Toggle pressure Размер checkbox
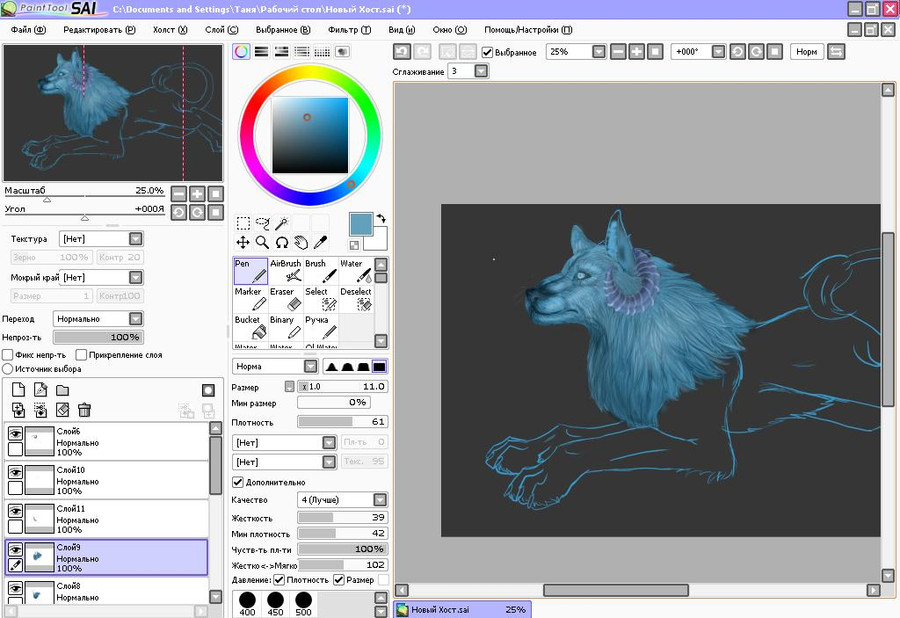 coord(339,580)
